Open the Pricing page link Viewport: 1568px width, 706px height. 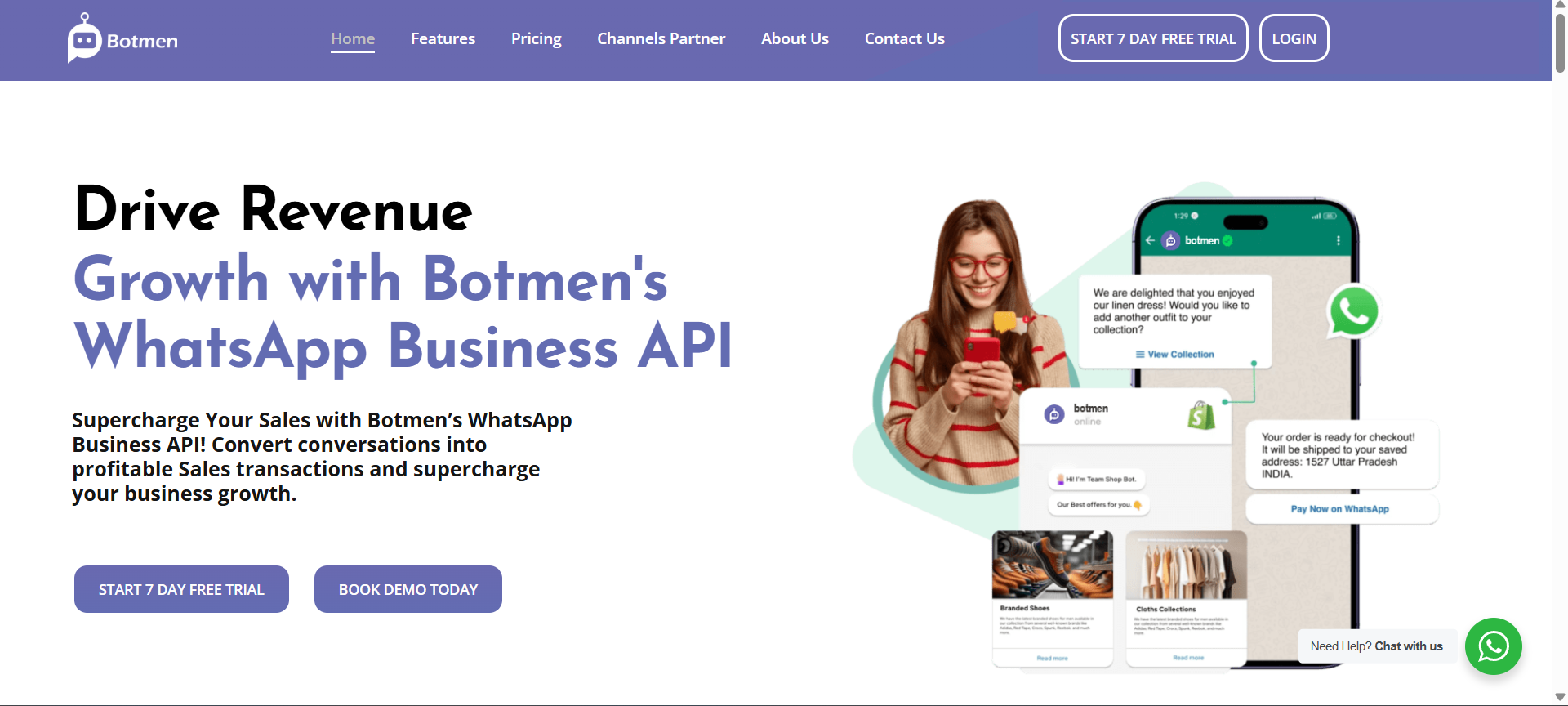[x=536, y=38]
